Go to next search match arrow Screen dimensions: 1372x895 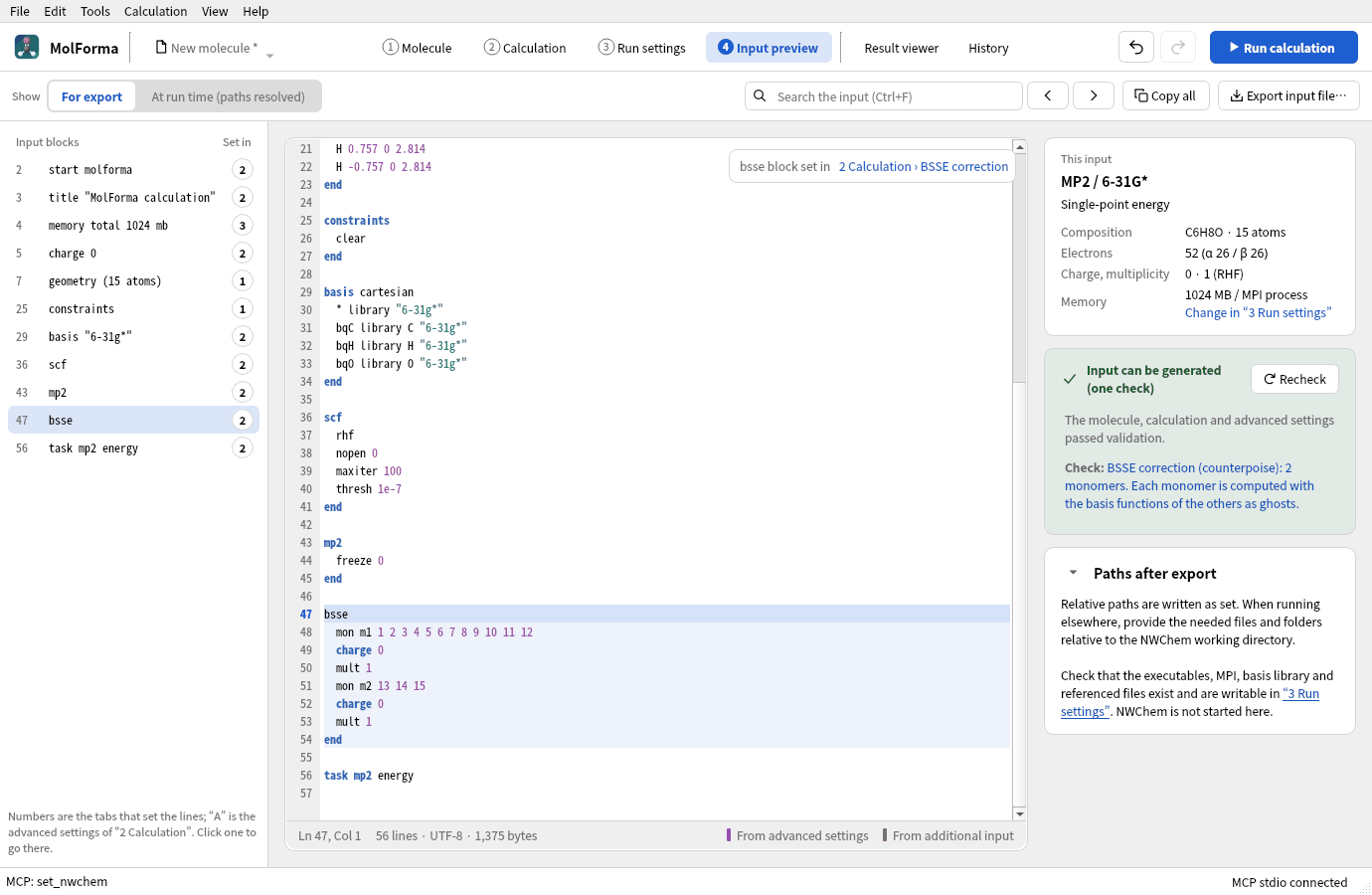[1094, 95]
